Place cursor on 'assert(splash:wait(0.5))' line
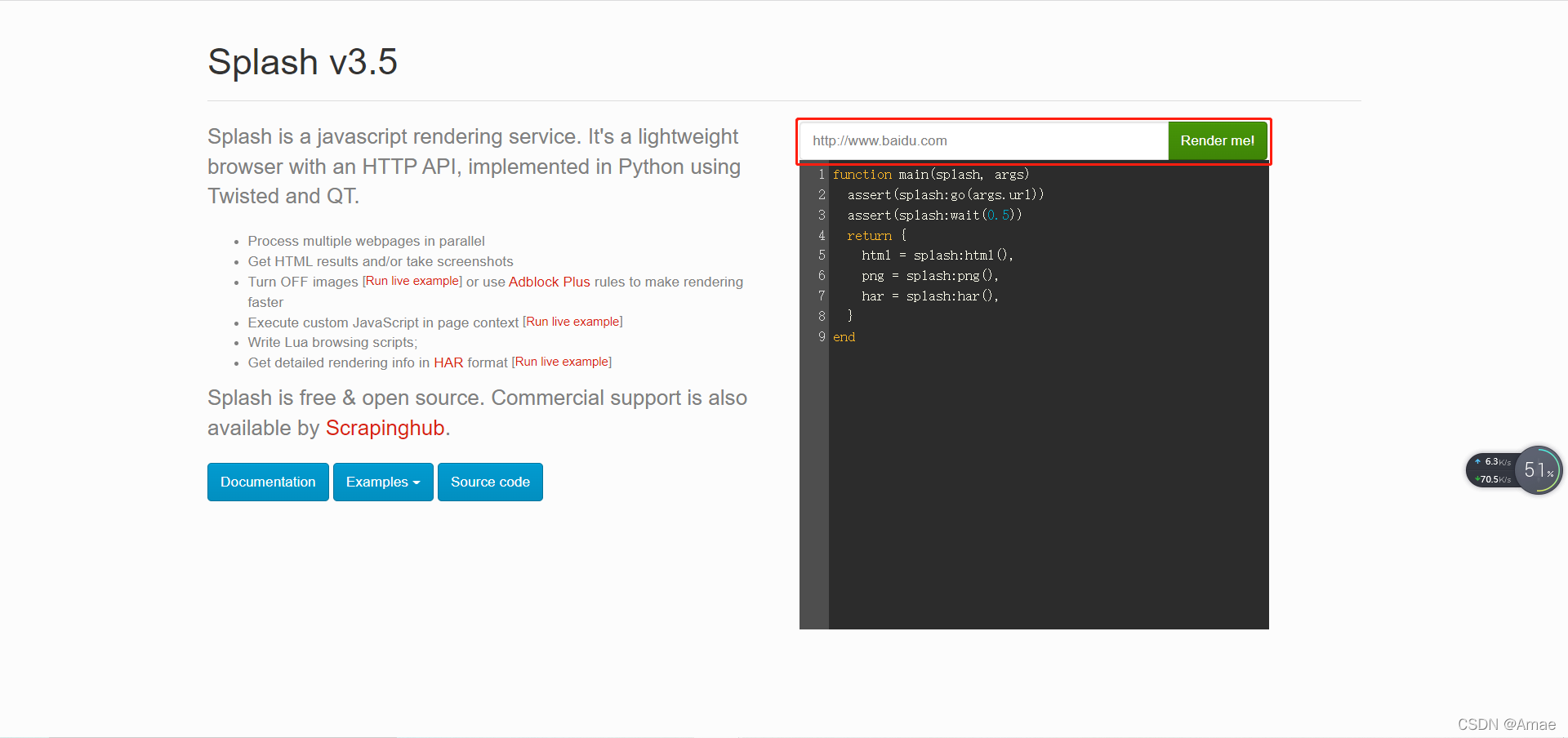The image size is (1568, 738). pos(934,216)
